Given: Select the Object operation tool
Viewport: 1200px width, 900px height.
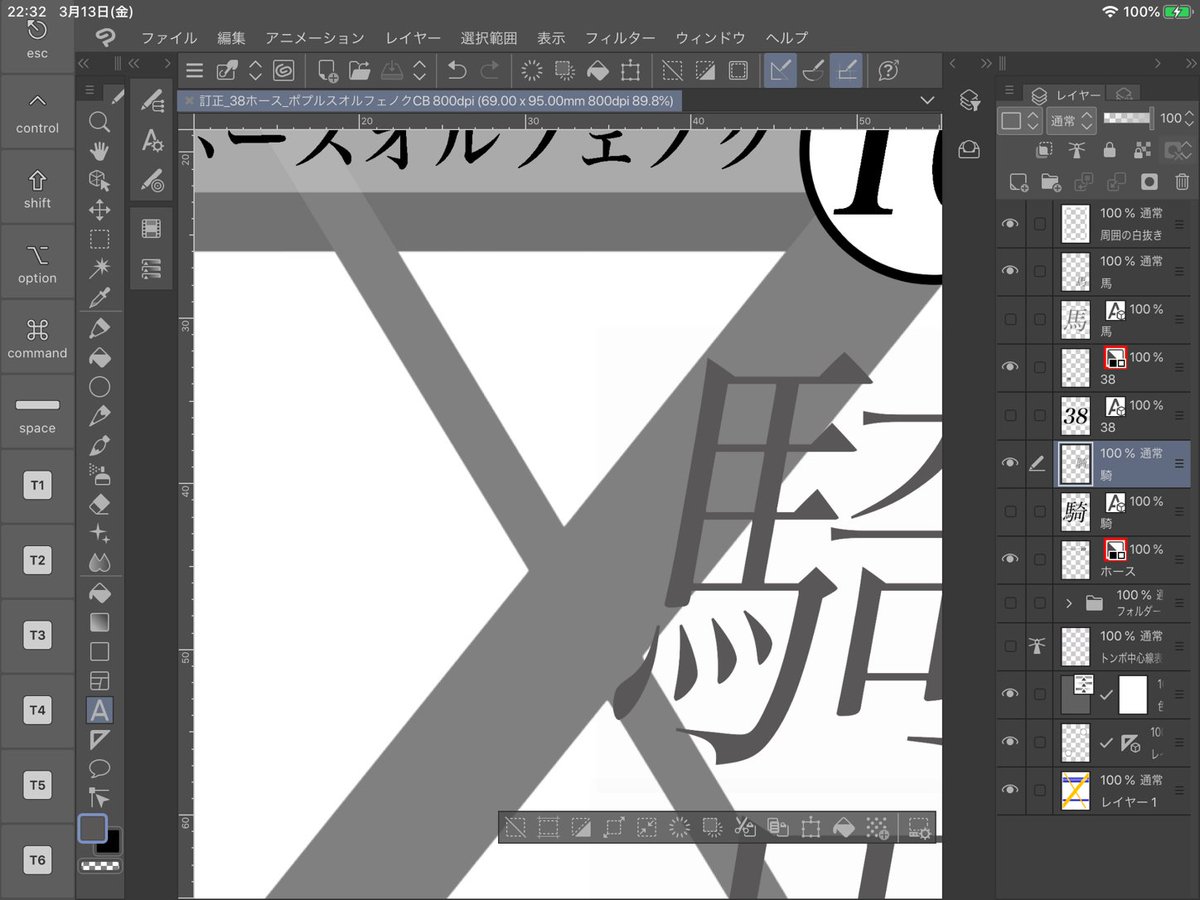Looking at the screenshot, I should click(99, 181).
